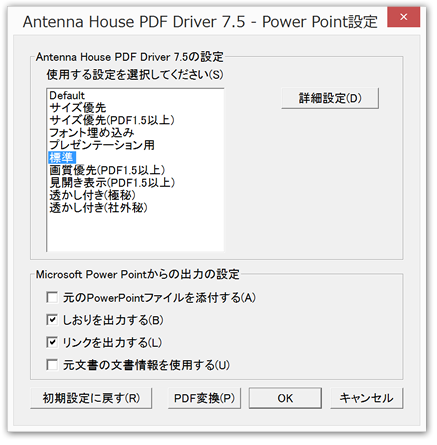Select the Default setting in the list
The image size is (437, 445).
(x=67, y=96)
